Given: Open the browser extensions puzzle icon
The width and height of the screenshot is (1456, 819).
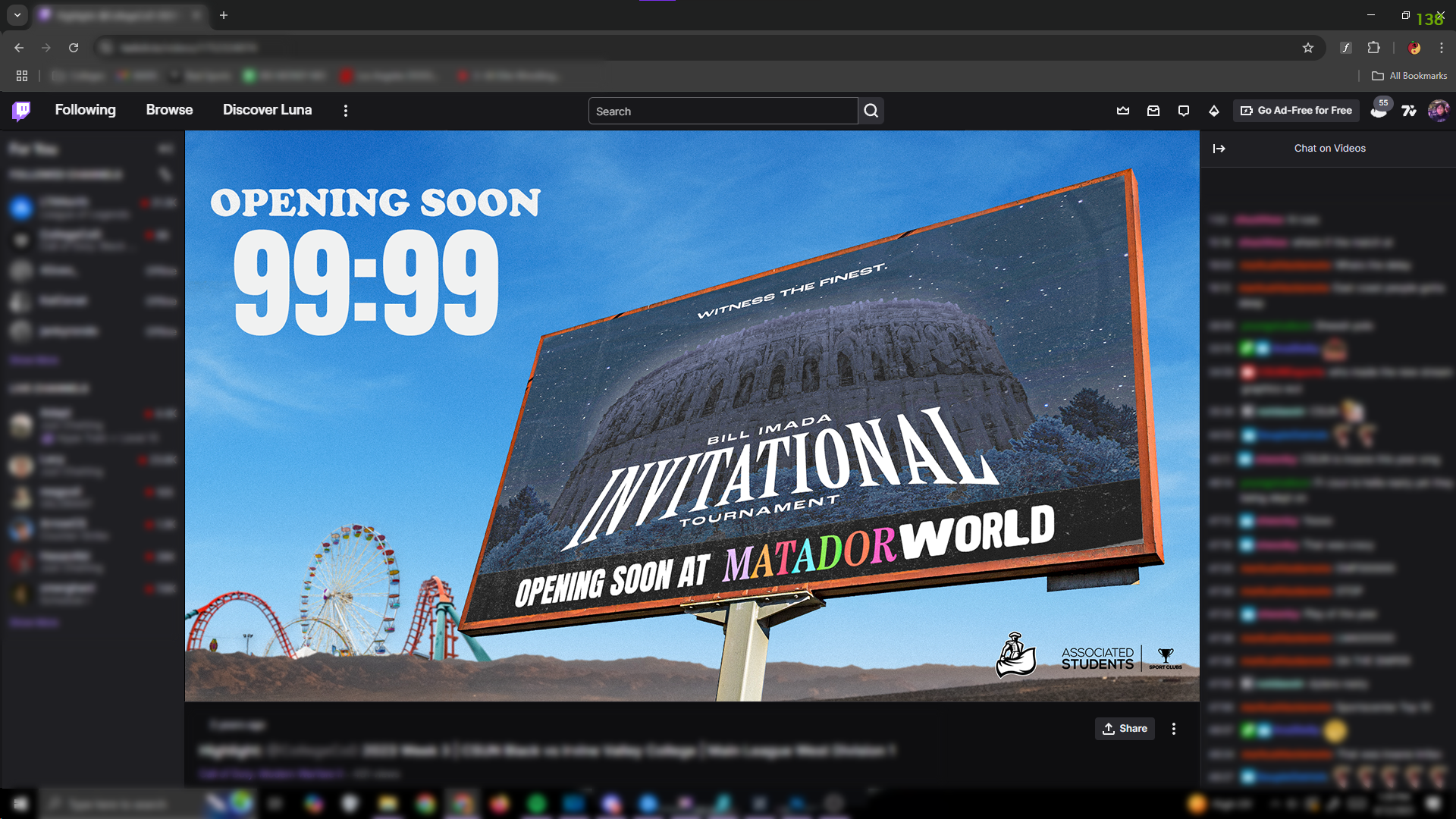Looking at the screenshot, I should point(1373,48).
